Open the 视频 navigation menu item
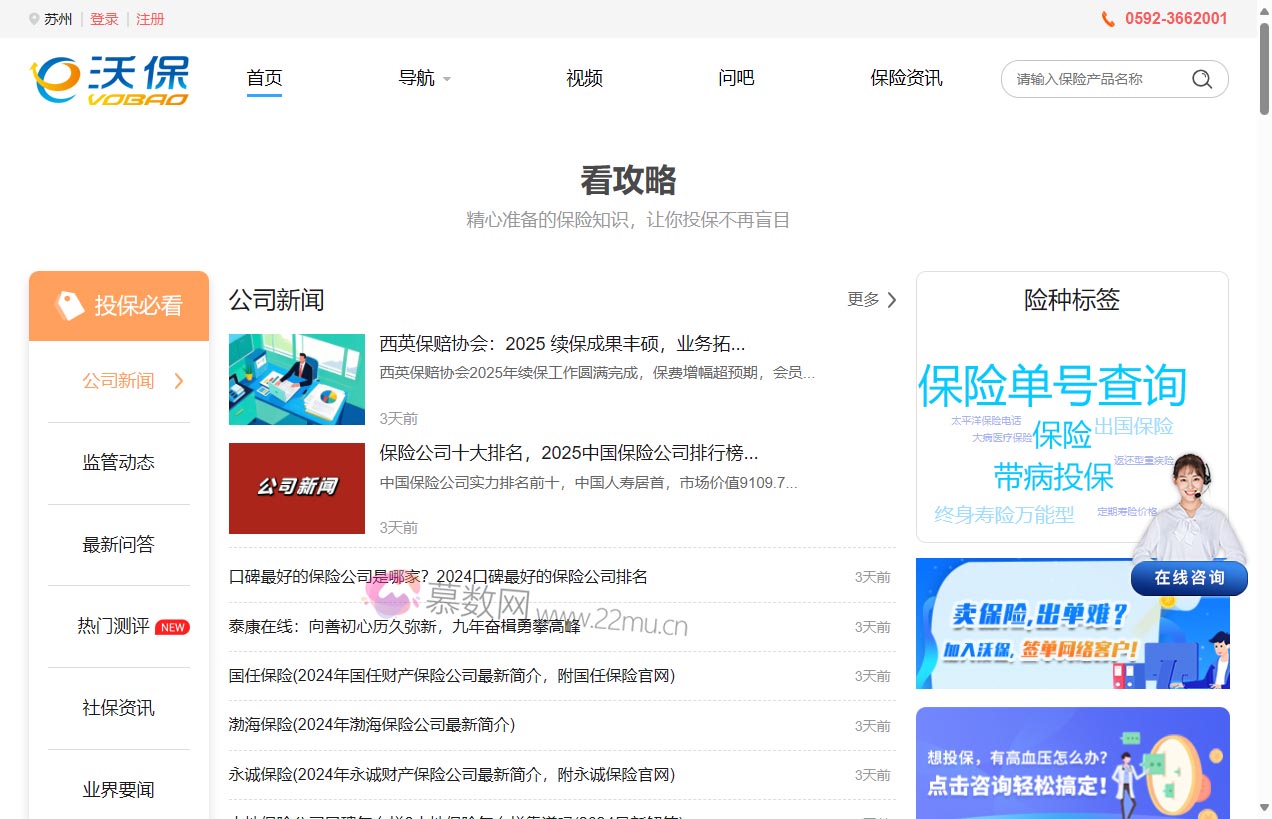Screen dimensions: 1272x819 coord(584,78)
